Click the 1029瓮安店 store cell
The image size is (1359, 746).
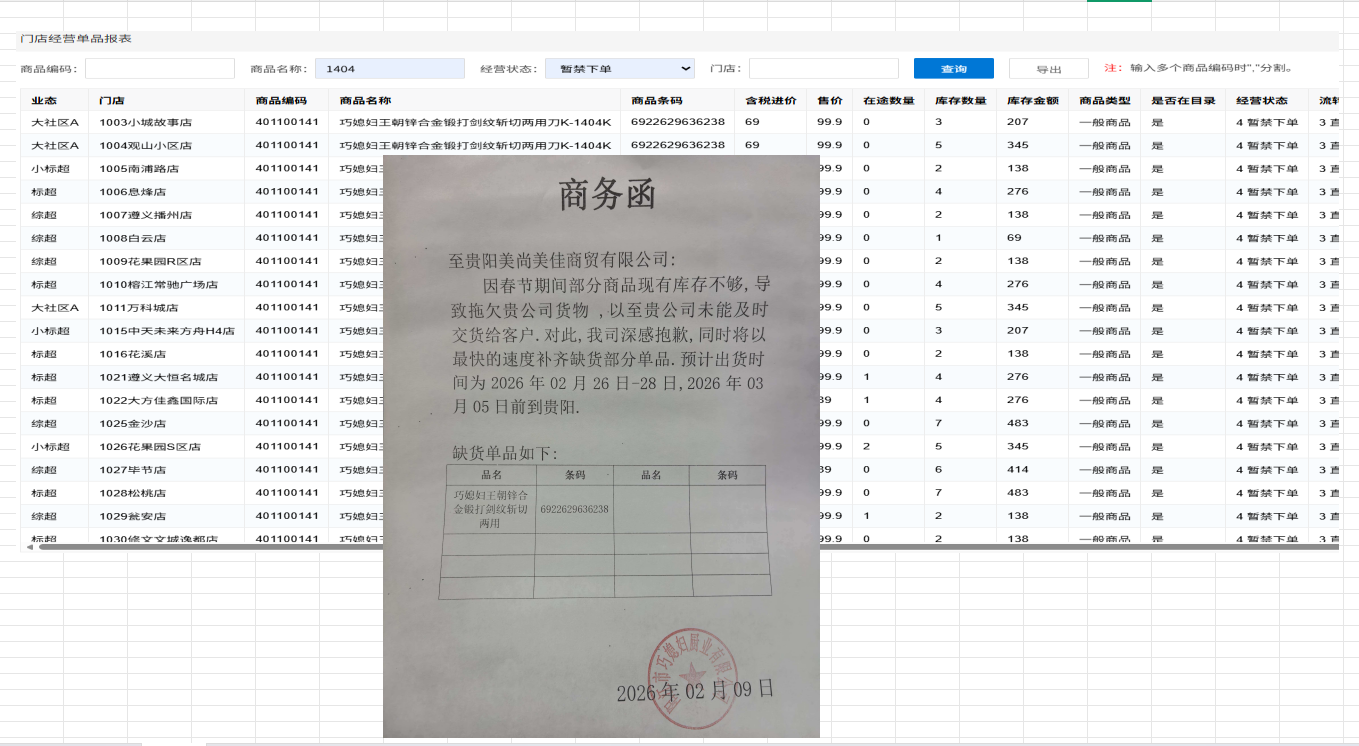(132, 516)
